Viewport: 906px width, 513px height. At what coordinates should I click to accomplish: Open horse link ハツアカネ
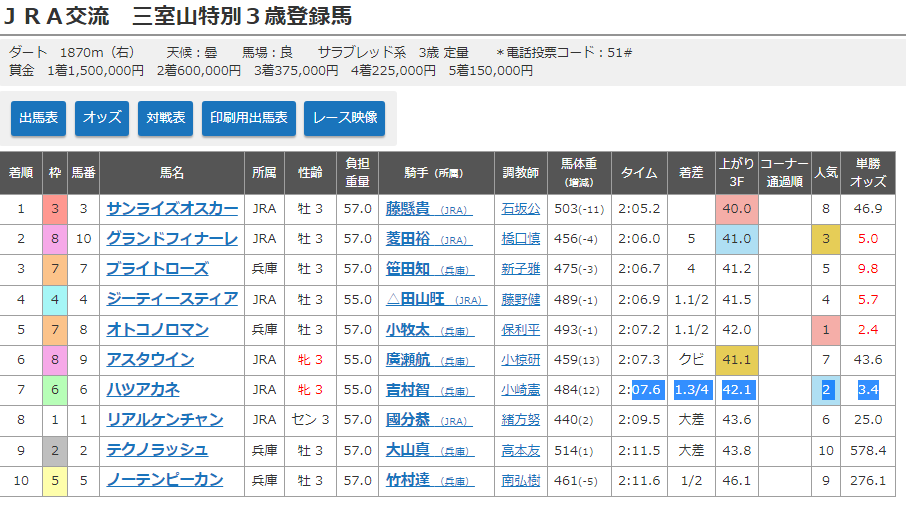[143, 390]
